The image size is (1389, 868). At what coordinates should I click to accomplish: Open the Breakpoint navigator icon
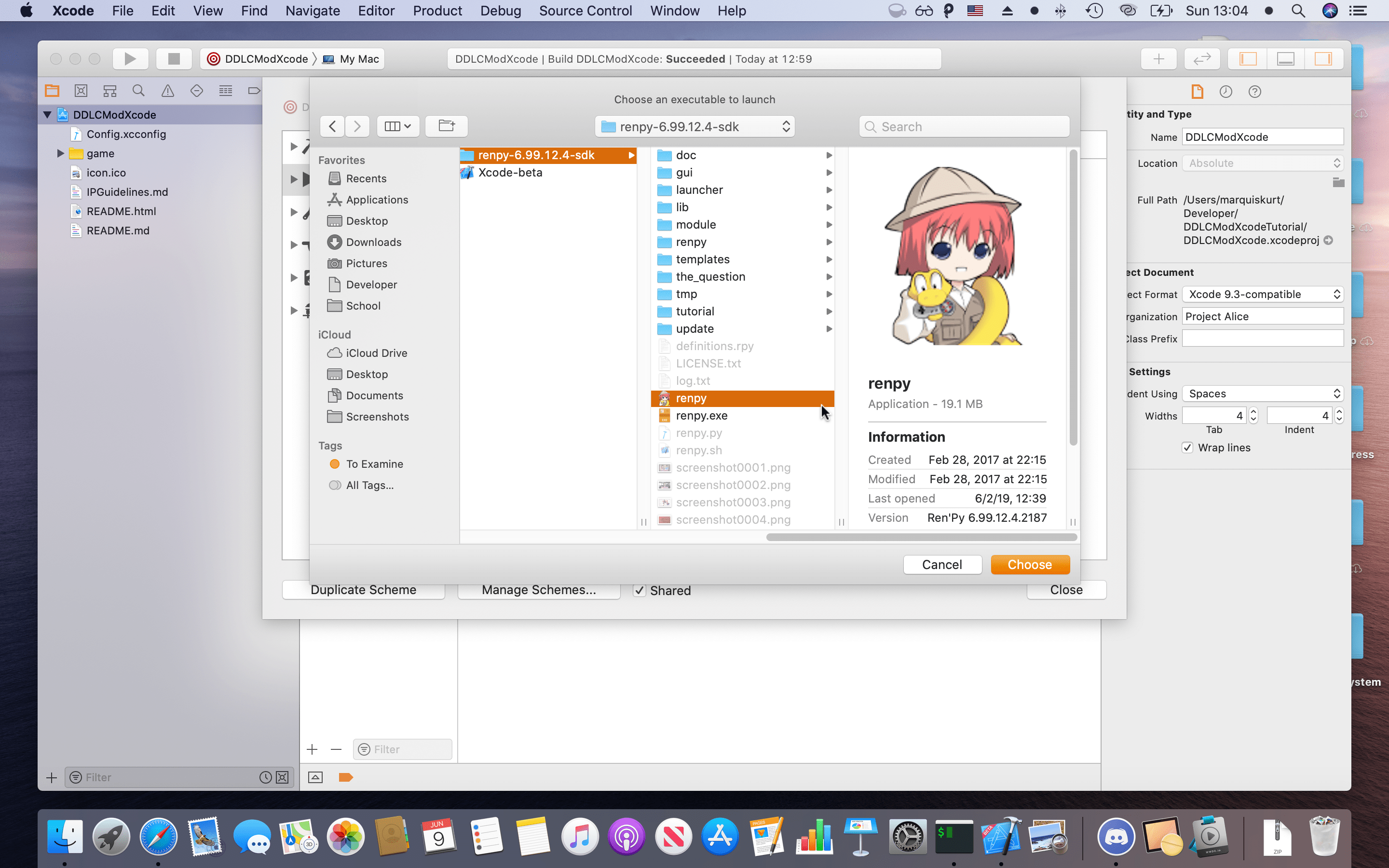(254, 91)
